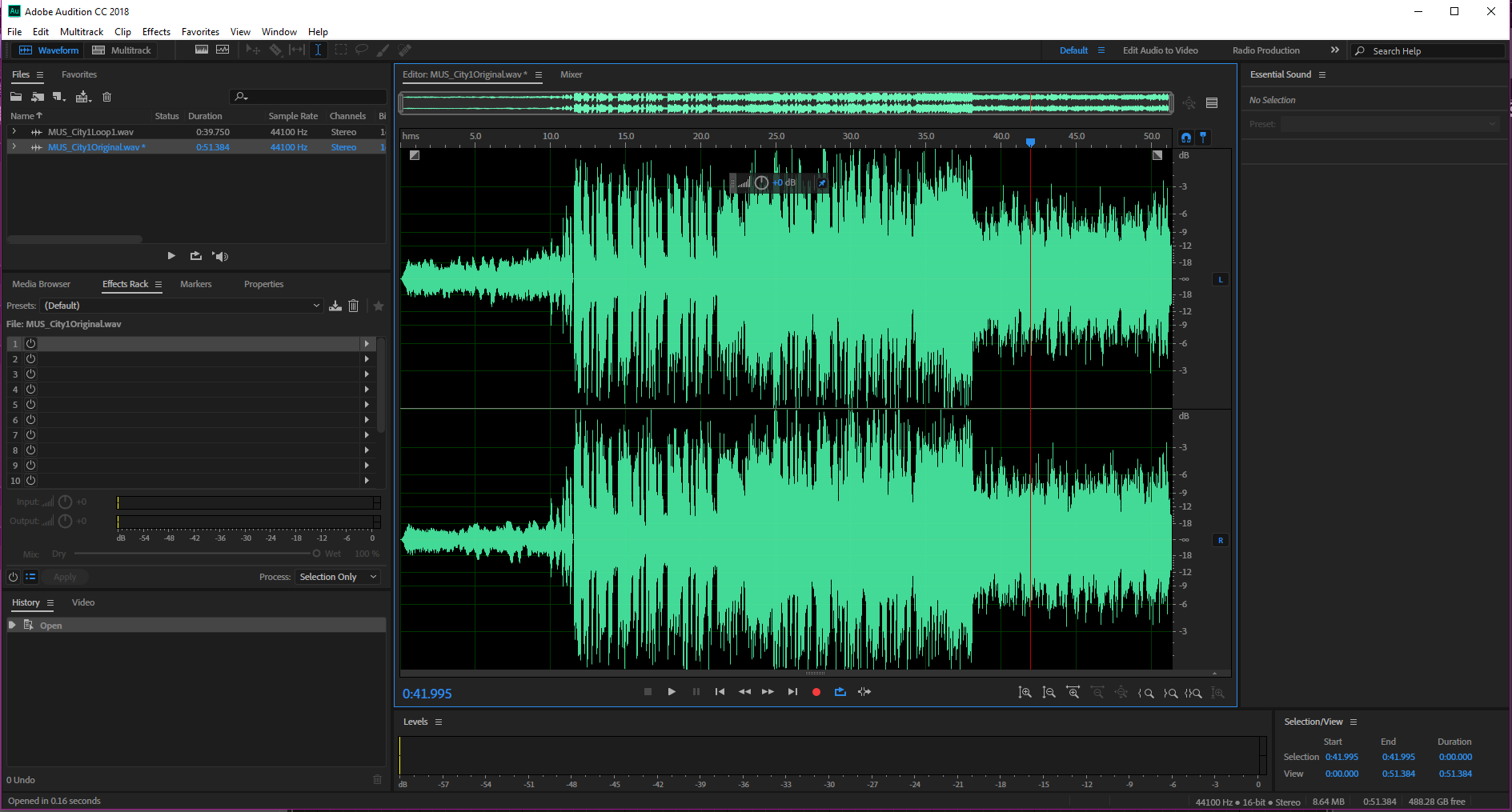Open the Effects menu
Viewport: 1512px width, 812px height.
pyautogui.click(x=156, y=31)
